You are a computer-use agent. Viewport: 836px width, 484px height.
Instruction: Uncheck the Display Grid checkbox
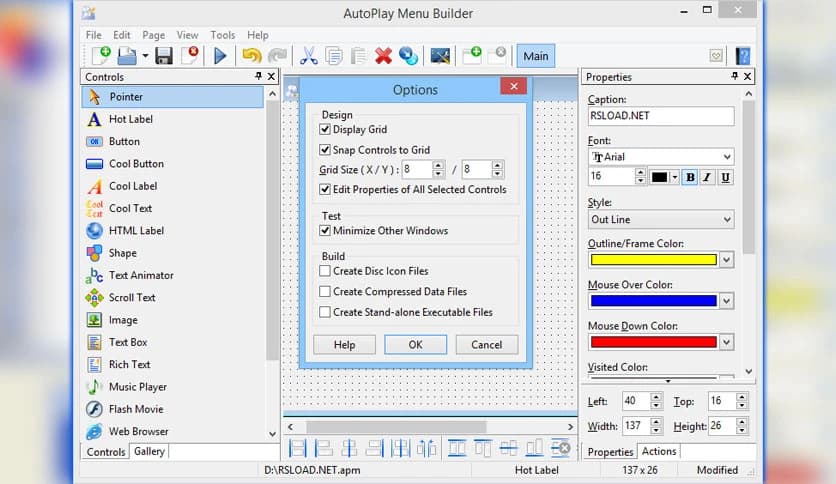click(x=325, y=130)
